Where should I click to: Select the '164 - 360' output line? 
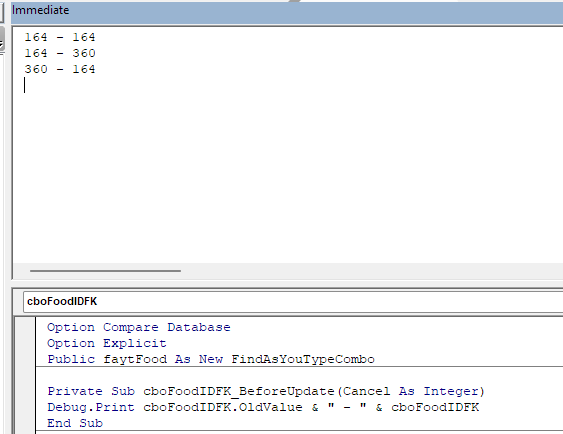[60, 53]
